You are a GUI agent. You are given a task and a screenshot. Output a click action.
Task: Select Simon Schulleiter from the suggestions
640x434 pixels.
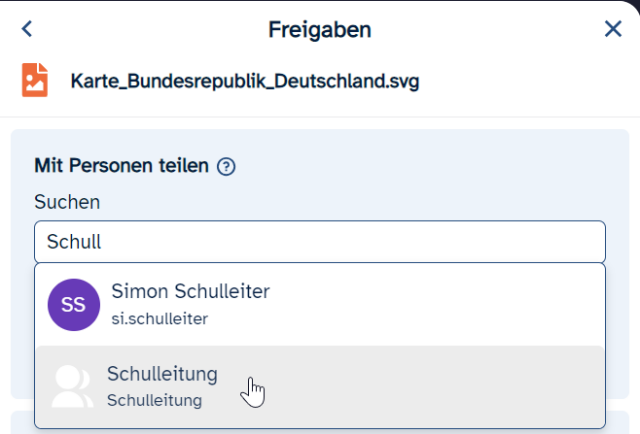click(x=190, y=292)
